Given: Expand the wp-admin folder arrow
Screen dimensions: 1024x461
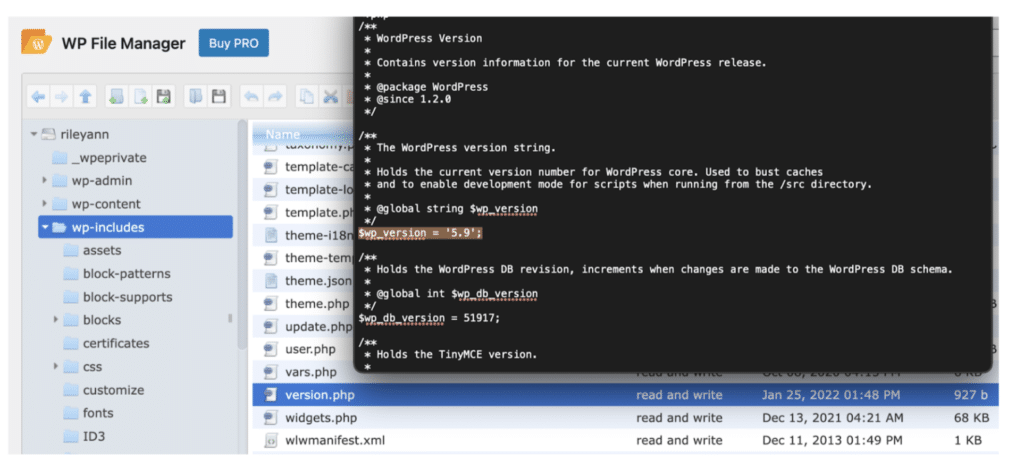Looking at the screenshot, I should click(44, 181).
